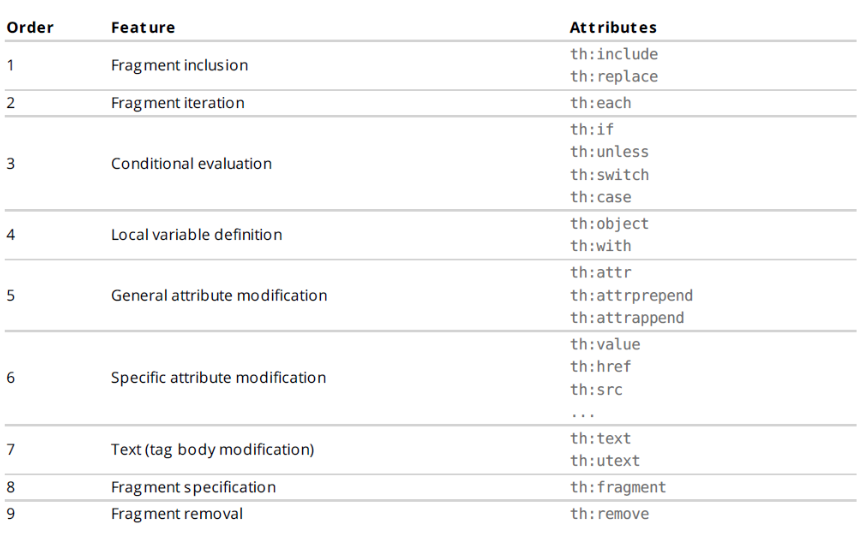
Task: Click the "Order" column header
Action: [x=30, y=27]
